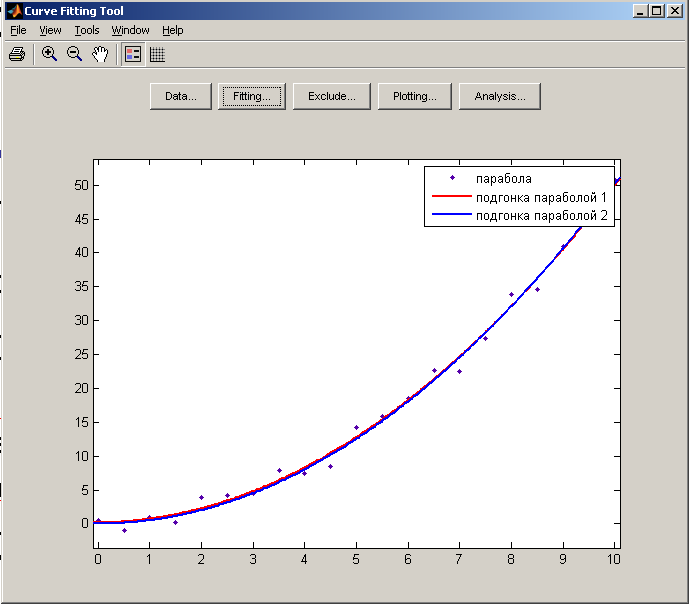
Task: Click the red line sample in legend
Action: pyautogui.click(x=452, y=196)
